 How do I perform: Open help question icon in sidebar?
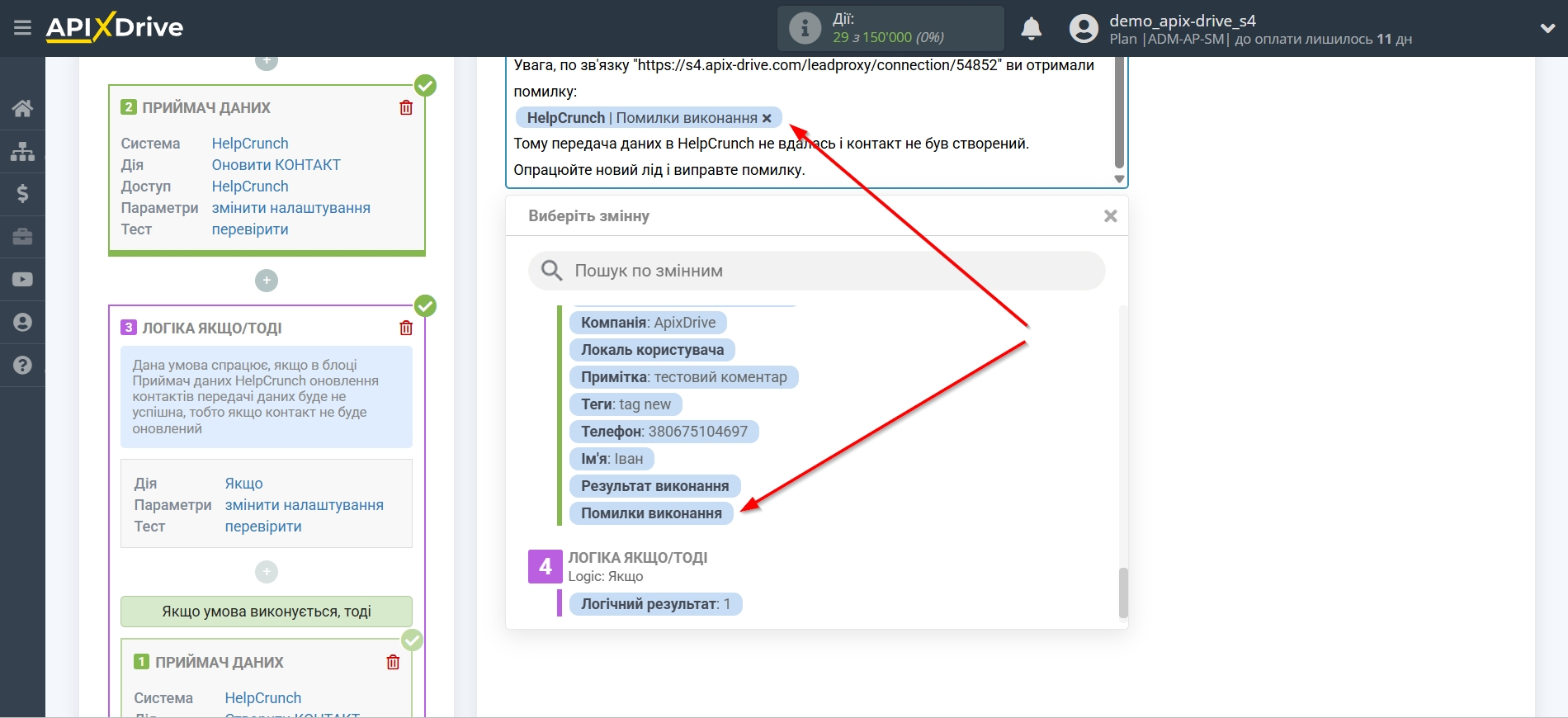(22, 365)
